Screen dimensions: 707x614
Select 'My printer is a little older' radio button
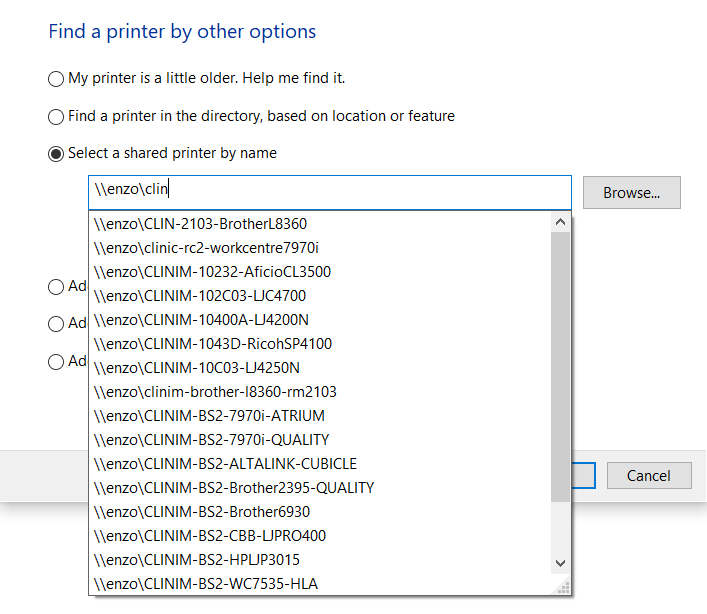tap(56, 79)
